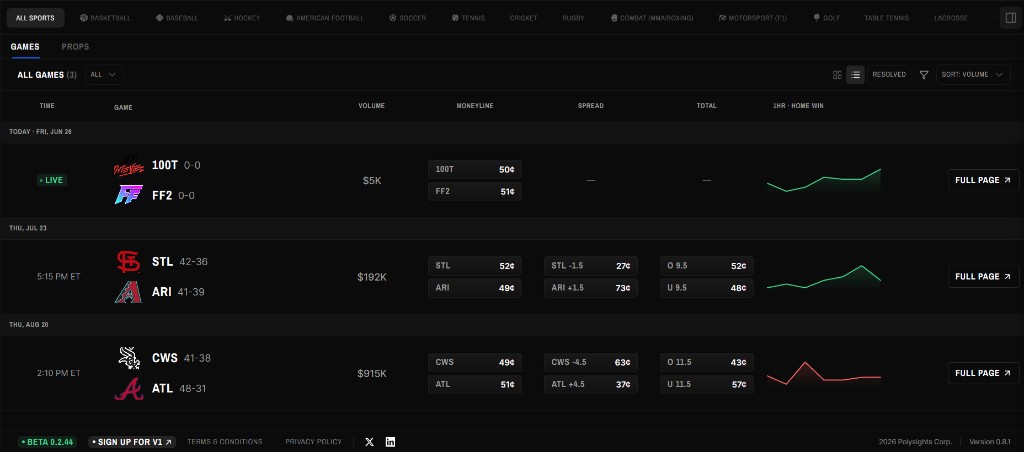Image resolution: width=1024 pixels, height=452 pixels.
Task: Pick Over 11.5 total at 43¢
Action: (x=707, y=363)
